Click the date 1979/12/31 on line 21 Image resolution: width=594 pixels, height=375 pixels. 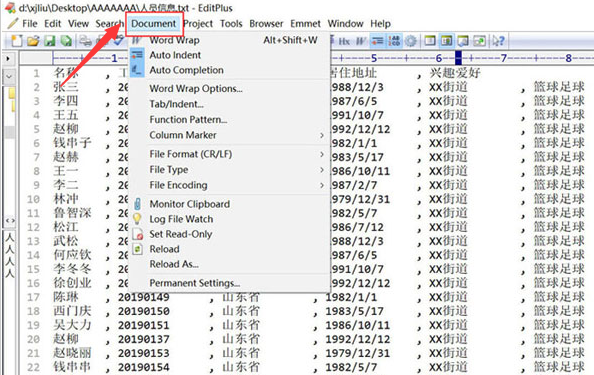click(x=358, y=353)
